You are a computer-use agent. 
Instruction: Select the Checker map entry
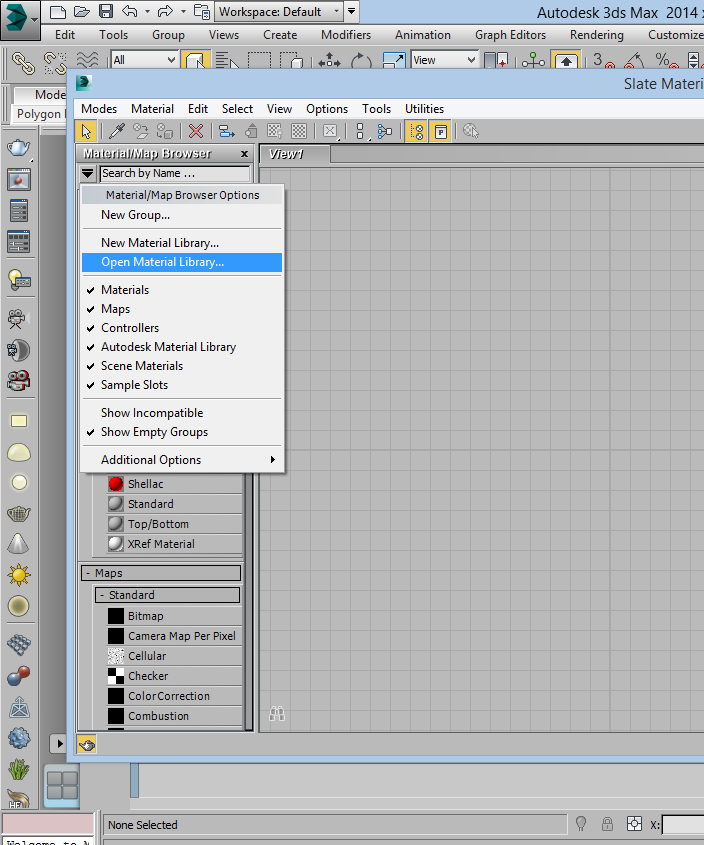click(148, 676)
